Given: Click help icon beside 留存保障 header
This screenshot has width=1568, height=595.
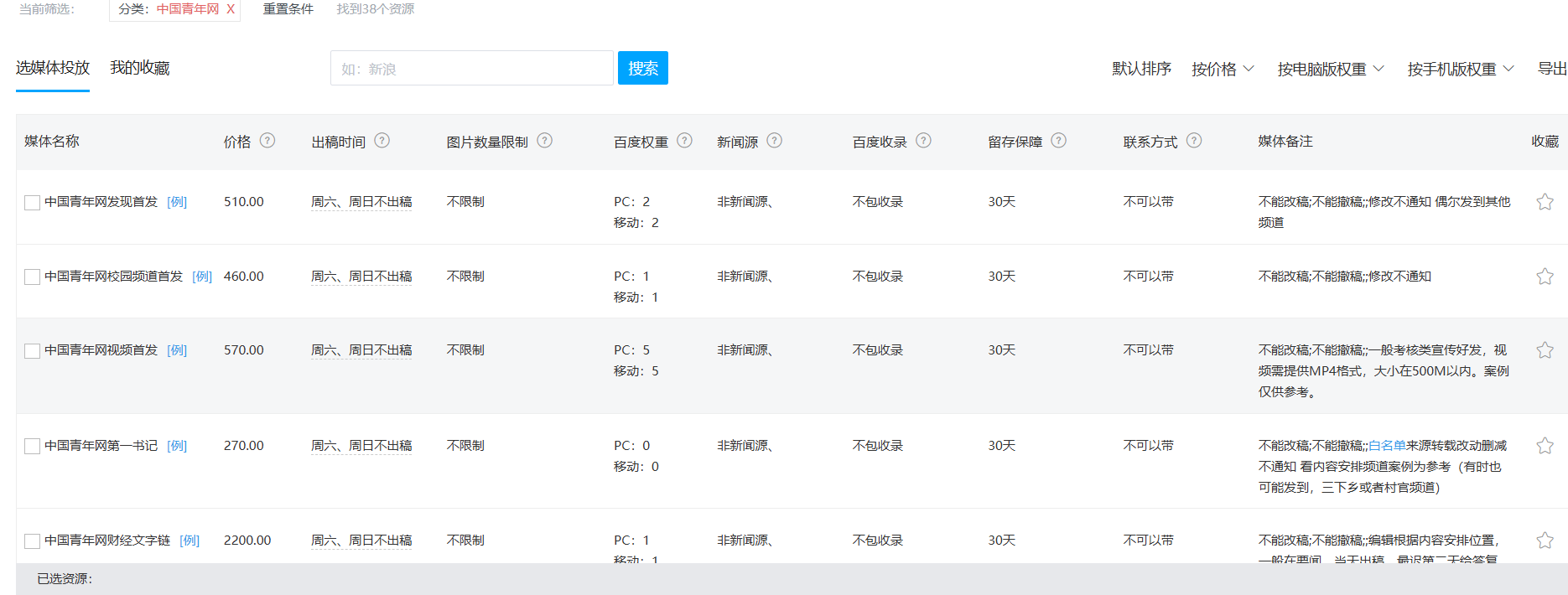Looking at the screenshot, I should coord(1059,141).
